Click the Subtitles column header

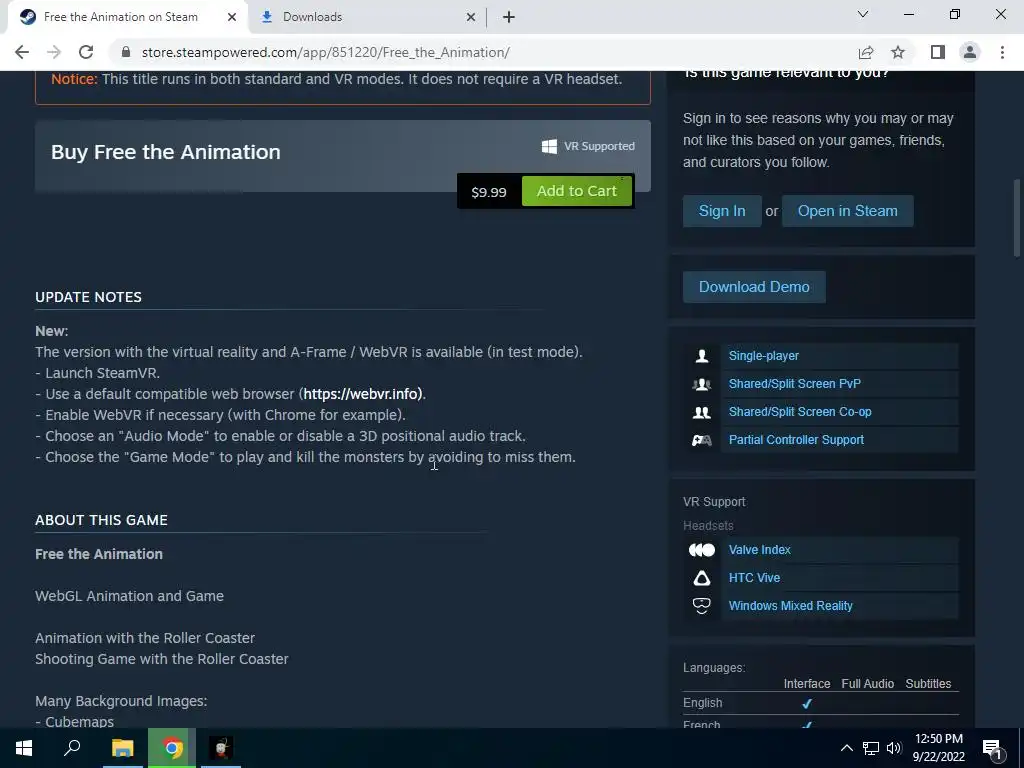pyautogui.click(x=928, y=684)
